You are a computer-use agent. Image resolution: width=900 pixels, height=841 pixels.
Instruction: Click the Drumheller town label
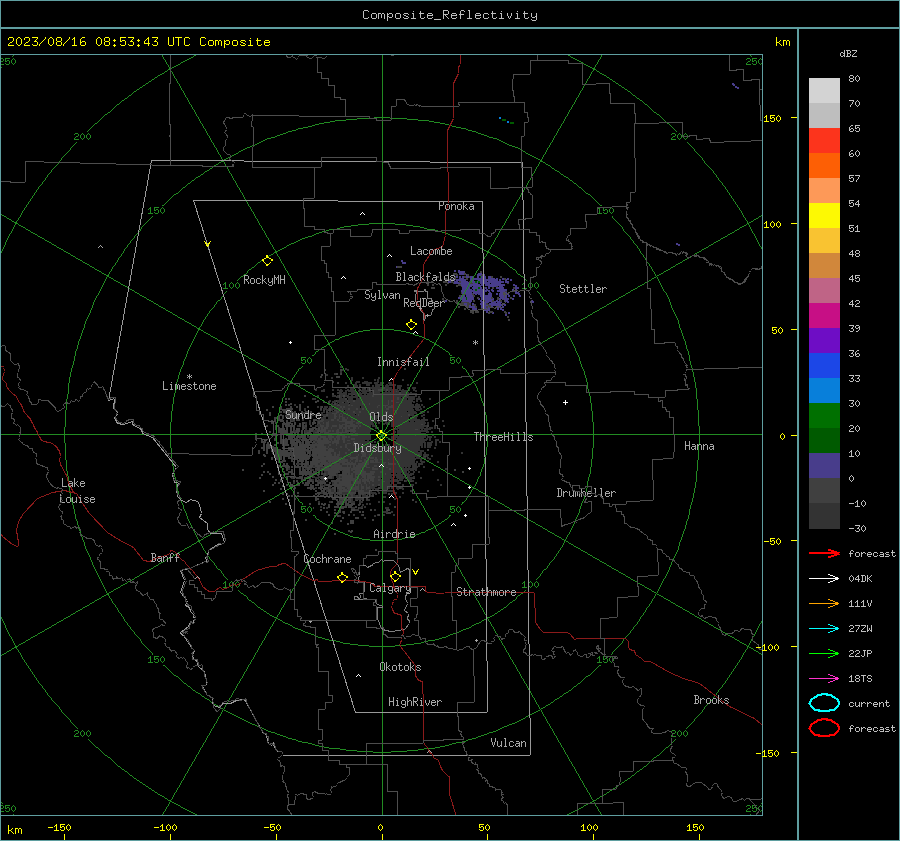(x=586, y=493)
